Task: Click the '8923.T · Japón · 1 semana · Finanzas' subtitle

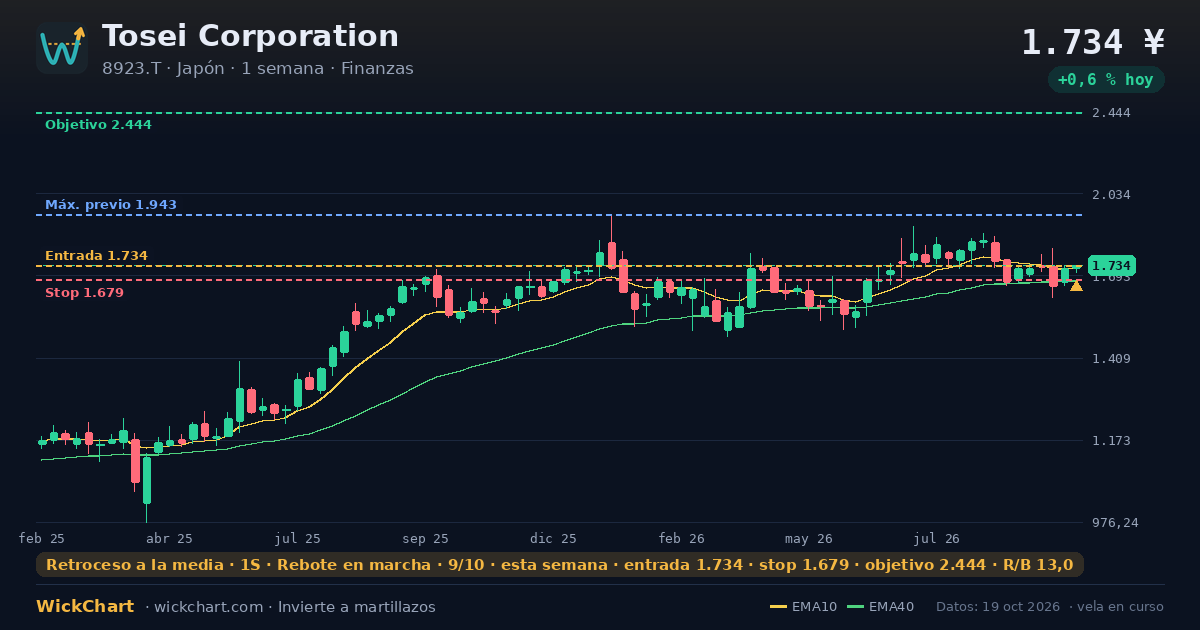Action: pyautogui.click(x=258, y=69)
